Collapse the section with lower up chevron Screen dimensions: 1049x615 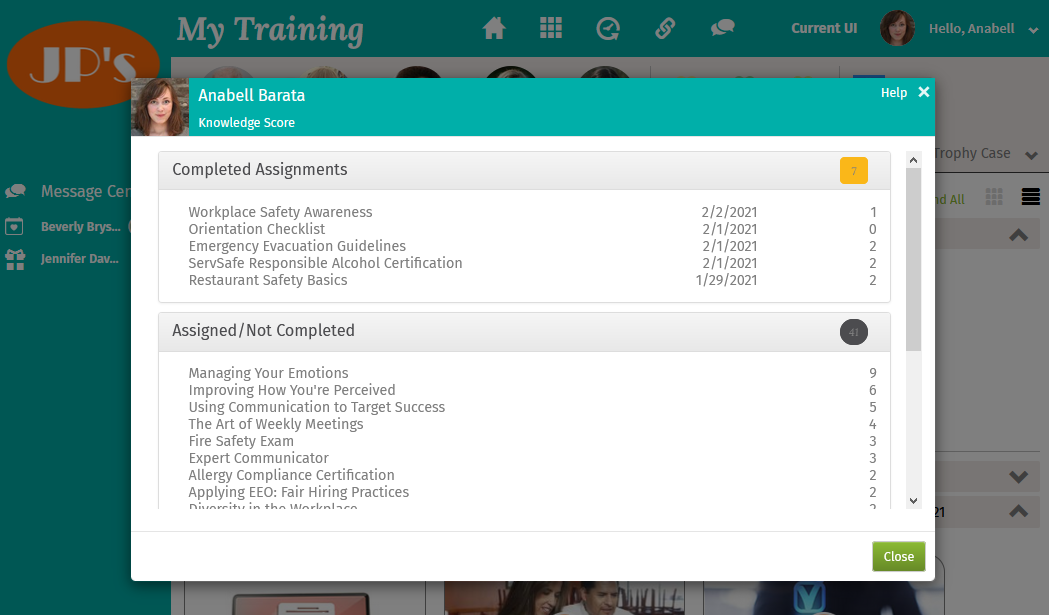(1018, 511)
